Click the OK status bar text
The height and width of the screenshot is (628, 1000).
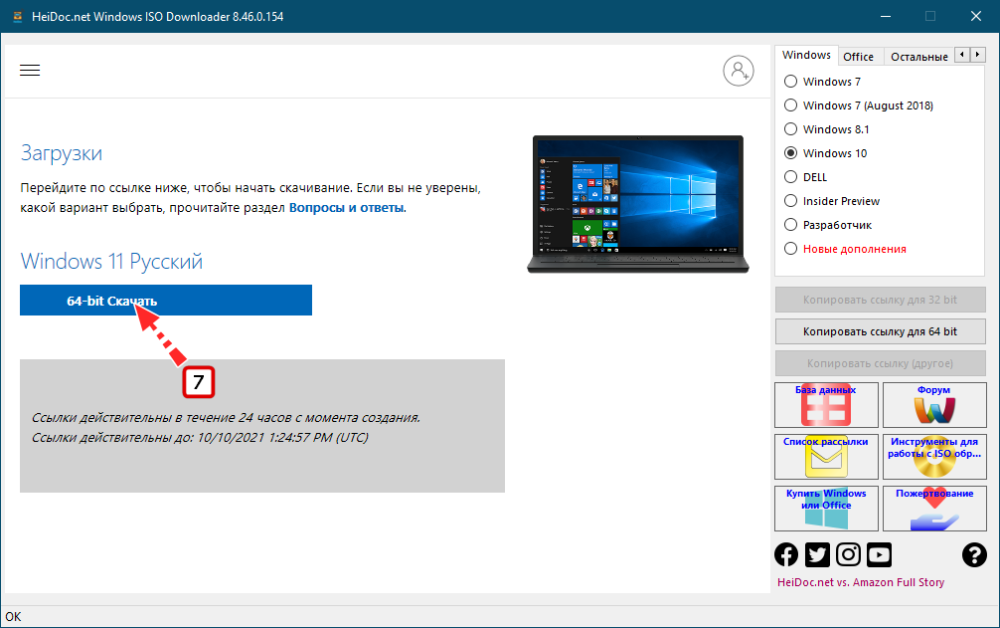(13, 617)
